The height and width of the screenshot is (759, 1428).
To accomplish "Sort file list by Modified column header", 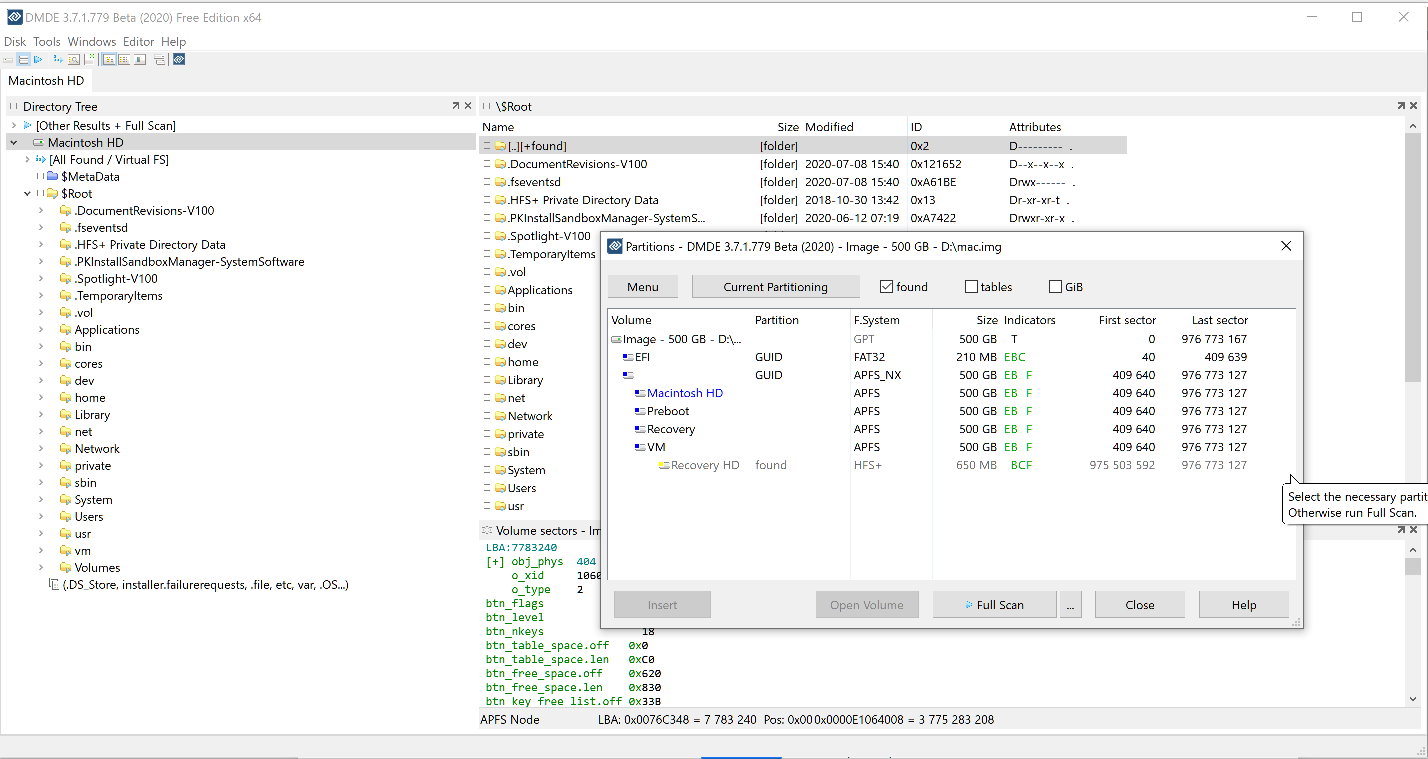I will tap(829, 127).
